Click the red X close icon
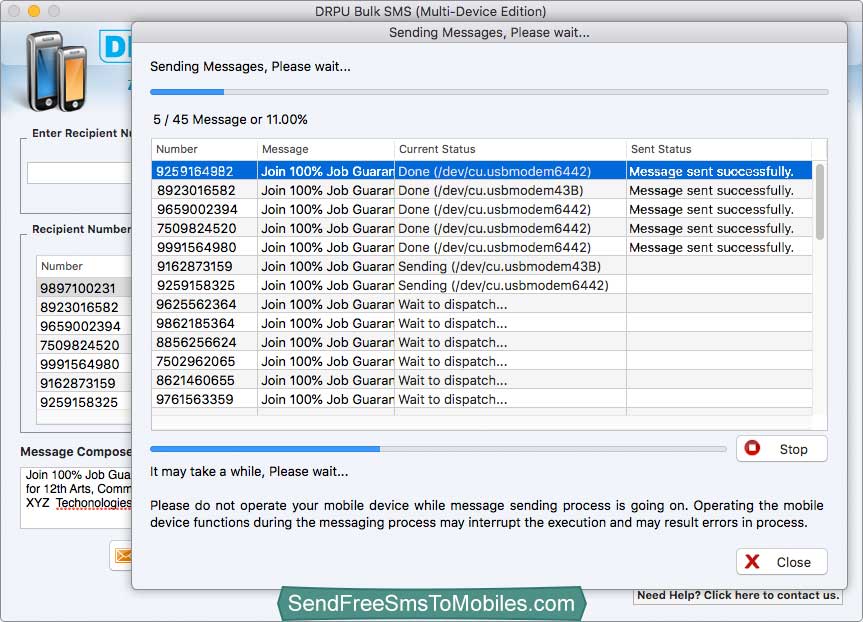Screen dimensions: 863x622 752,561
